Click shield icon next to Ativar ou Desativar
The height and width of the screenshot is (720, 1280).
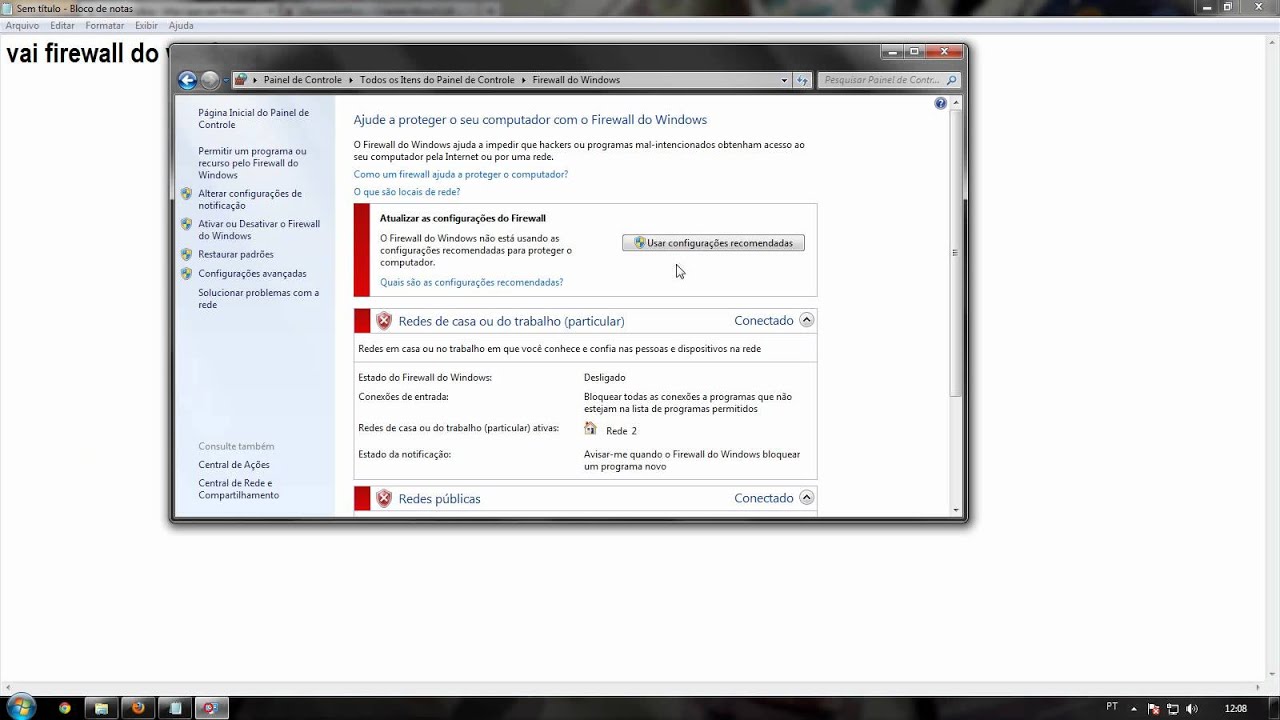[x=187, y=224]
